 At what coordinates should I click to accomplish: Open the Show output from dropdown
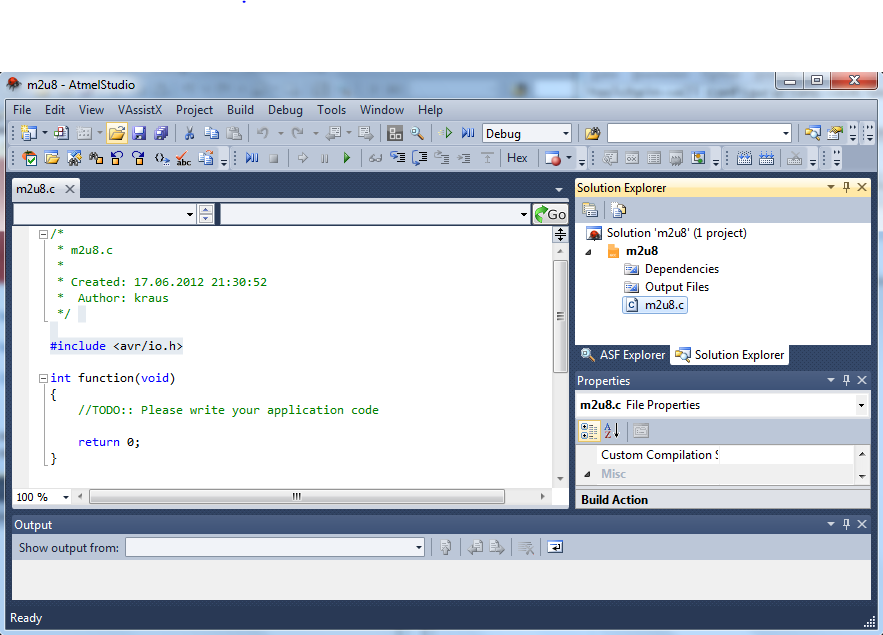pos(418,547)
